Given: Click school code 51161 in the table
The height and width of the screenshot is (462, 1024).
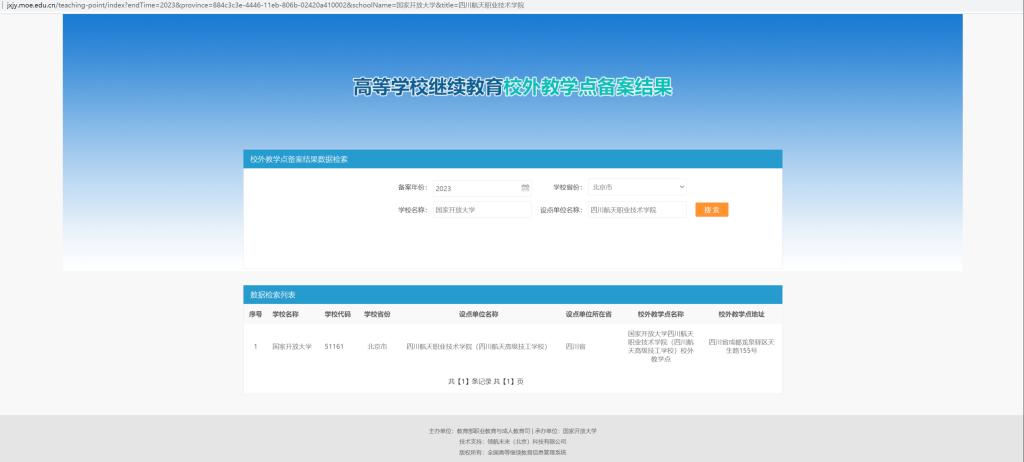Looking at the screenshot, I should 334,346.
